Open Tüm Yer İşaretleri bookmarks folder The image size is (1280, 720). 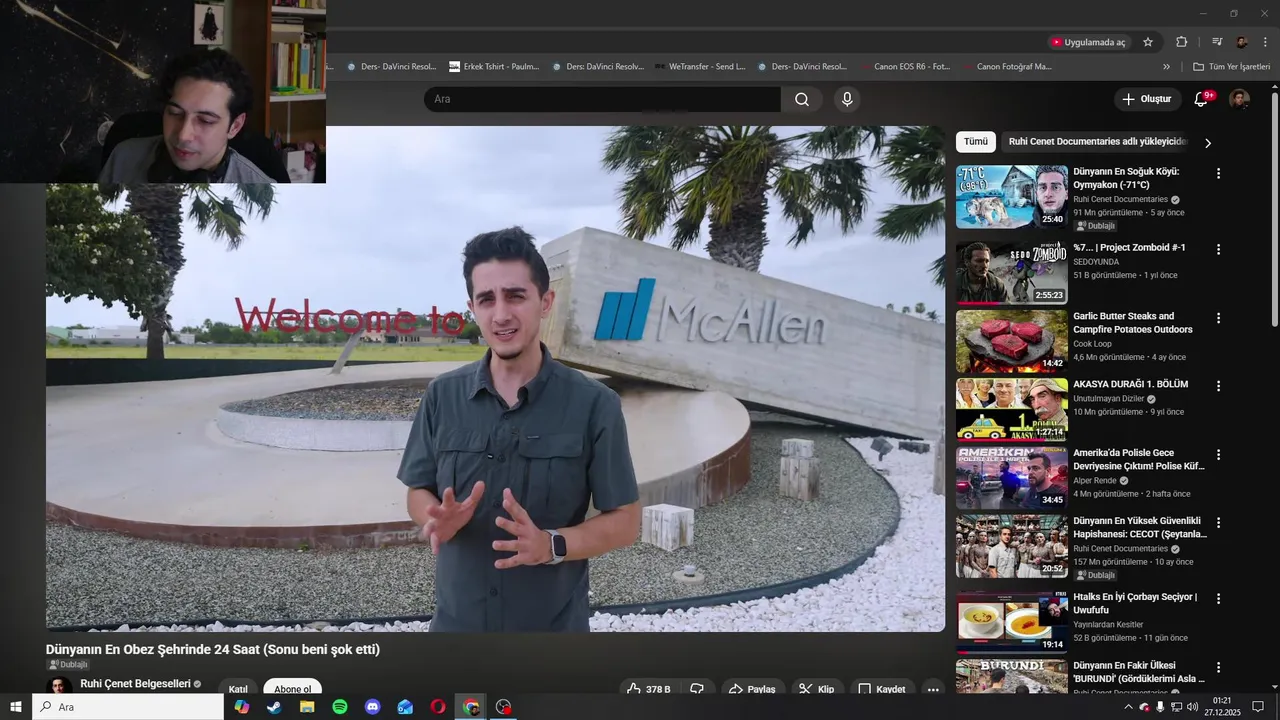pyautogui.click(x=1232, y=67)
